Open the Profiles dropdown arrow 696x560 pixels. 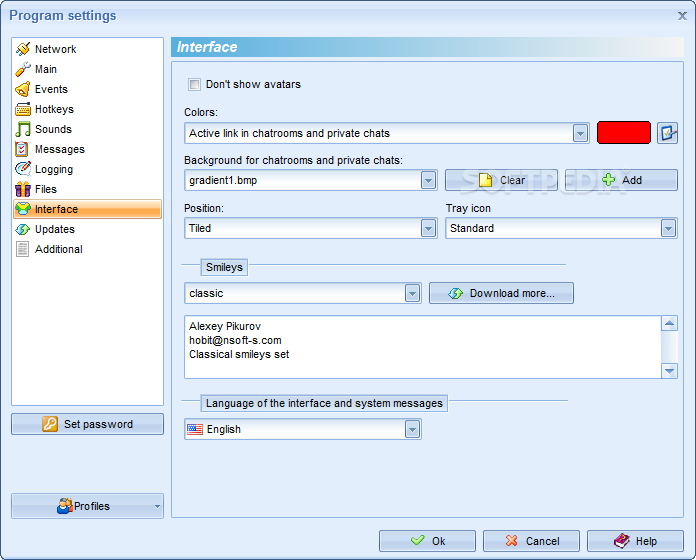[157, 506]
